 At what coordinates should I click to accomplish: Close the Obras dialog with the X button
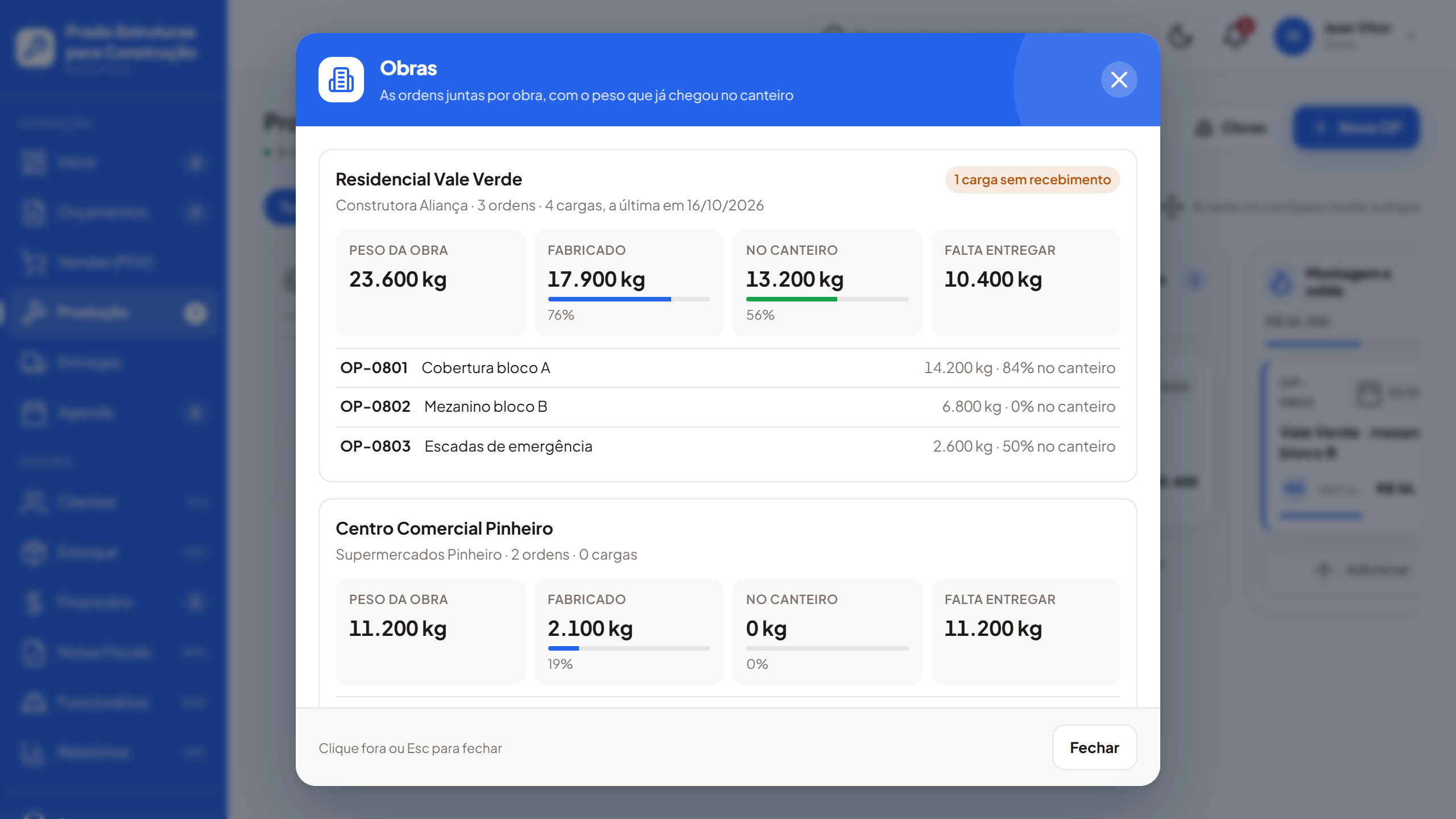(1119, 80)
